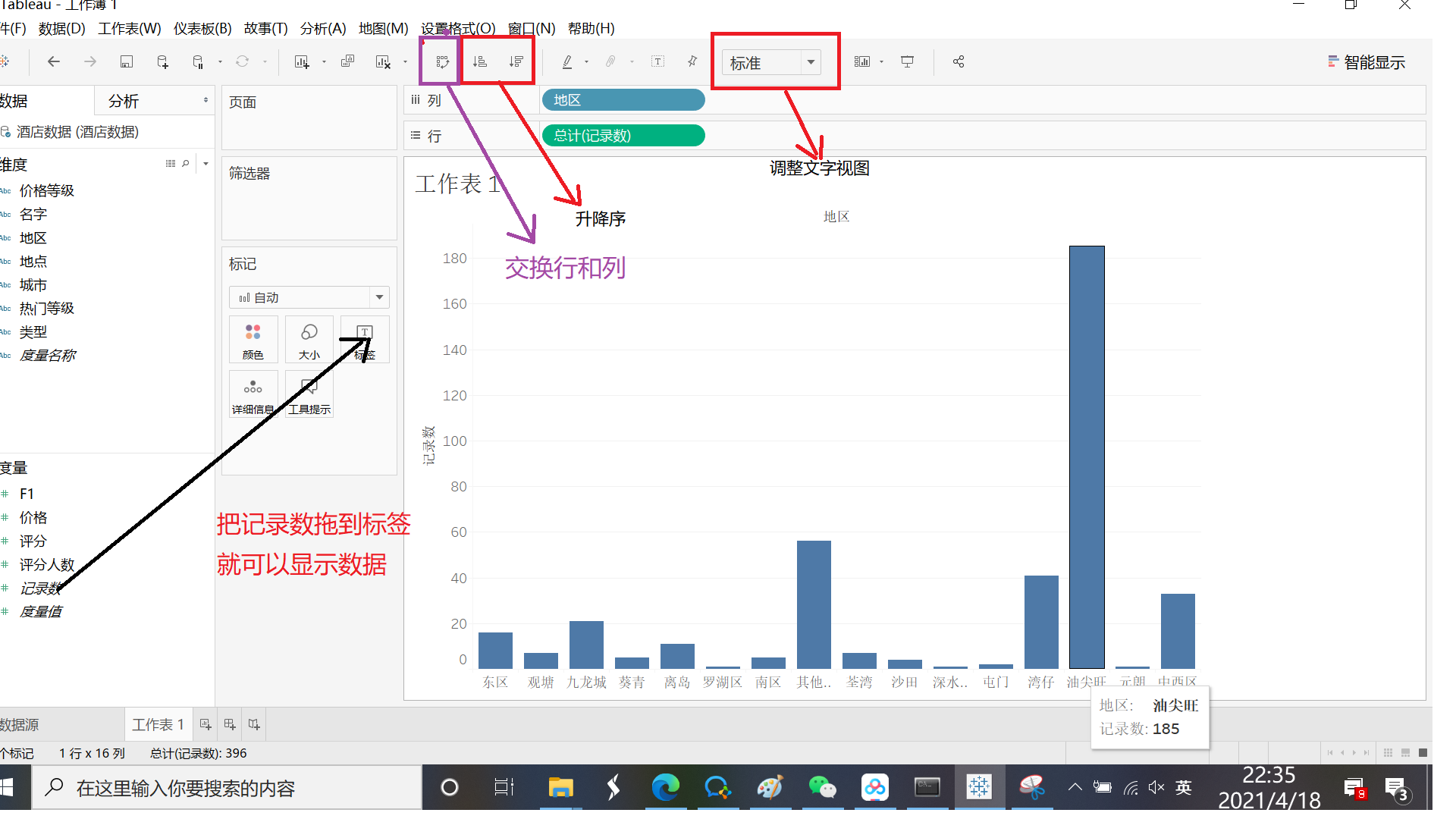
Task: Click the 总计(记录数) pill on rows shelf
Action: 623,136
